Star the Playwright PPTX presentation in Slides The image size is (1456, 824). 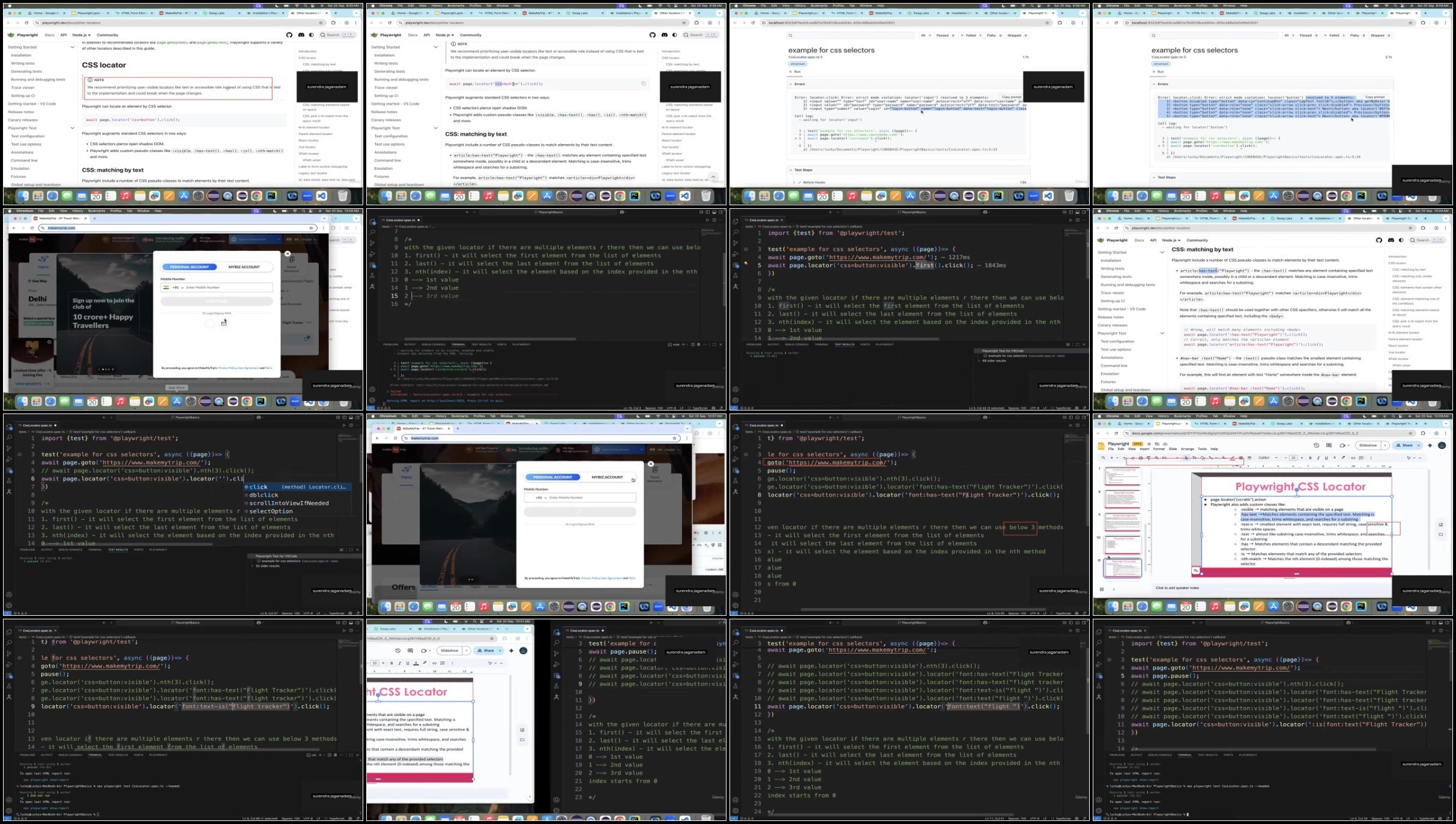tap(1149, 444)
